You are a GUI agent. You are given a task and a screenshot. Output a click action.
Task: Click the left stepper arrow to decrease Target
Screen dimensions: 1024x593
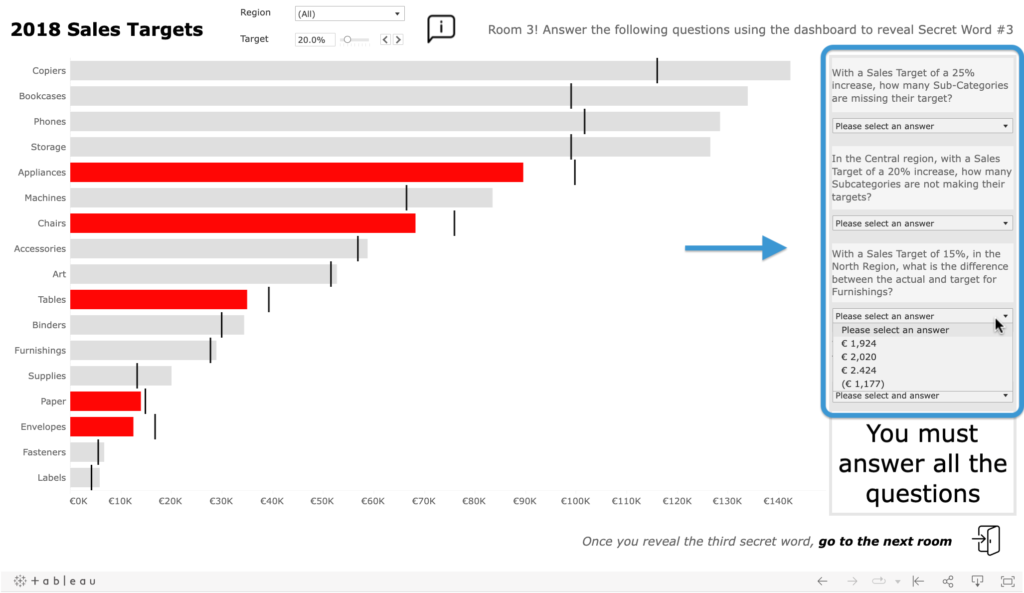[385, 40]
